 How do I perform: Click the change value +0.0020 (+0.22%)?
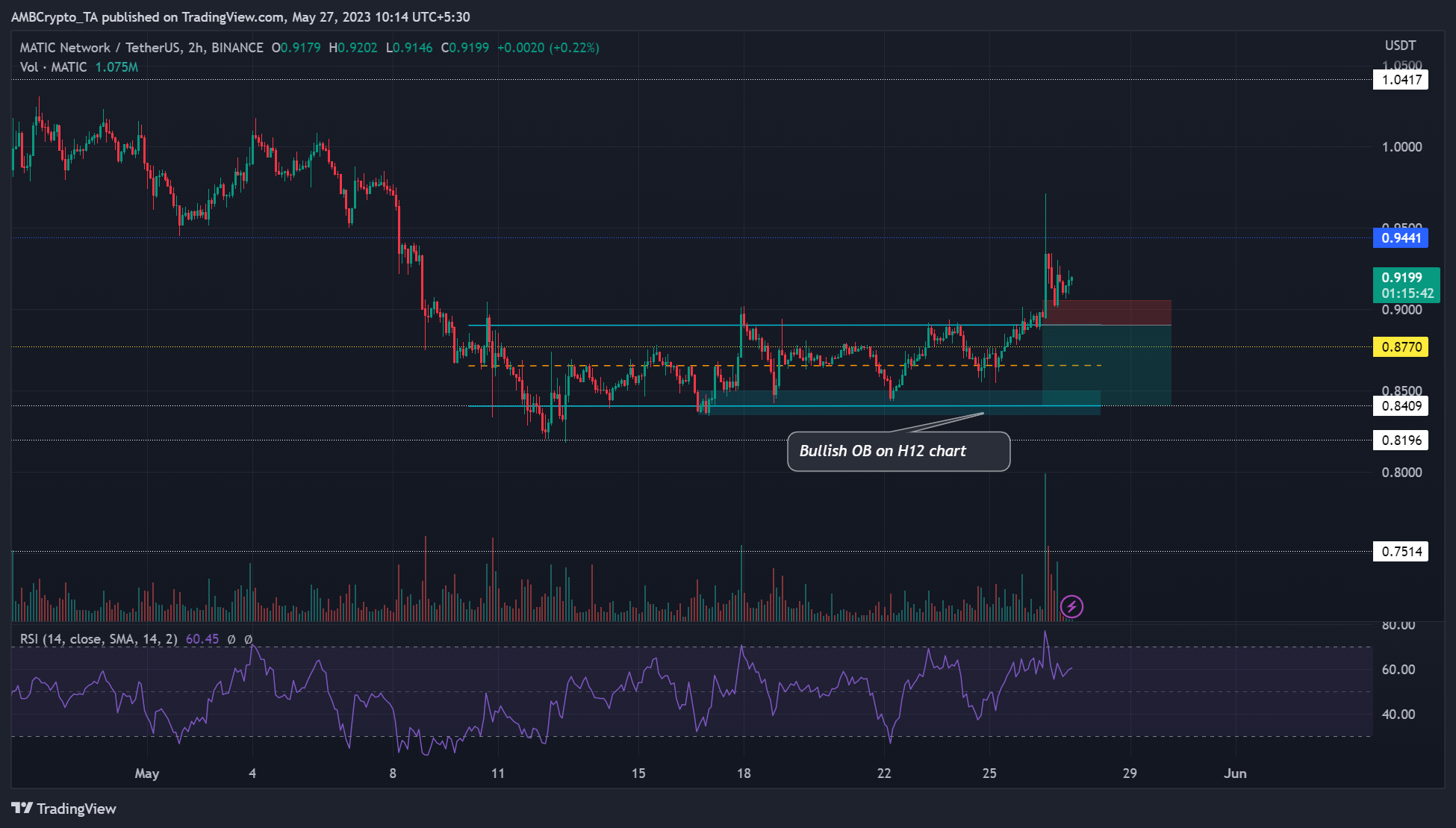click(548, 48)
